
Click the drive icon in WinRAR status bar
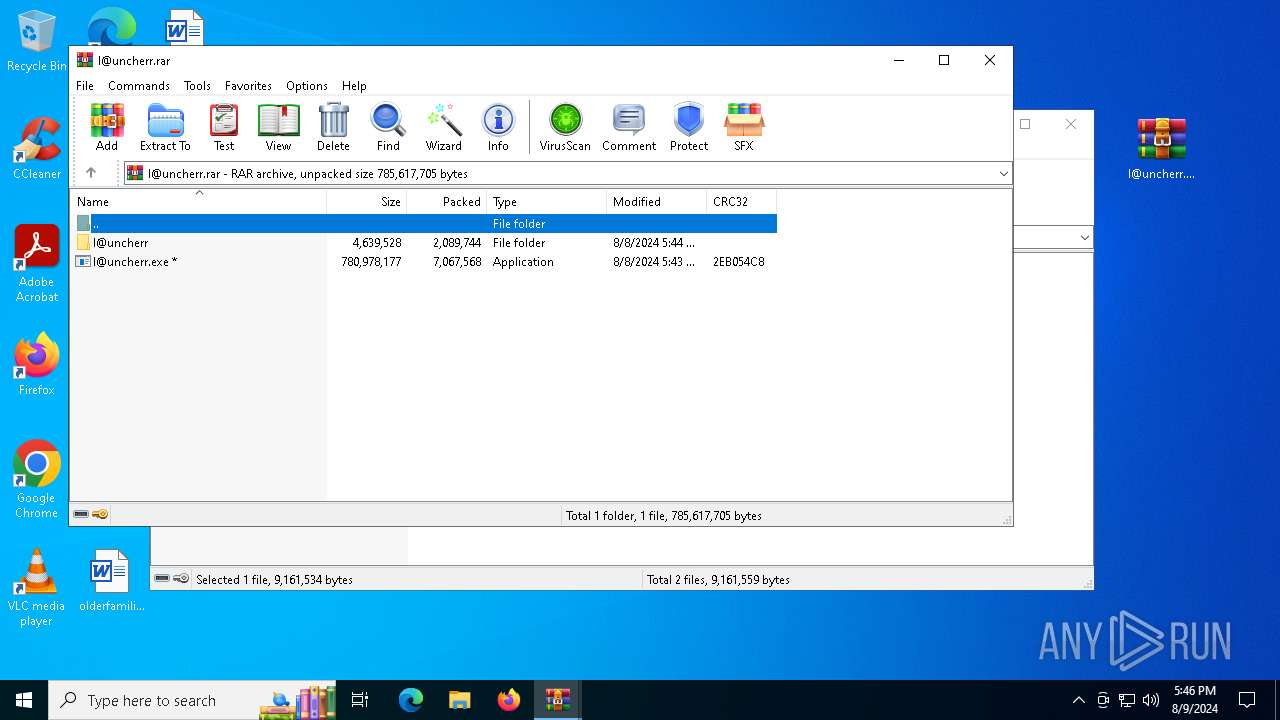click(x=81, y=514)
